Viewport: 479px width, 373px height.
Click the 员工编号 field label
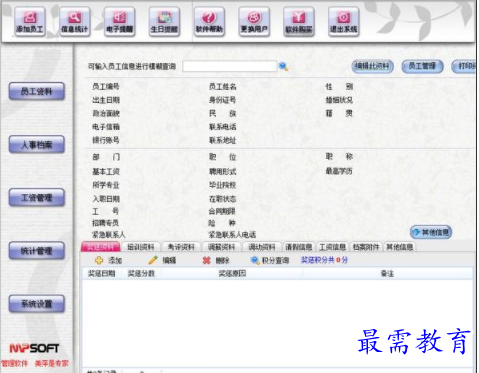point(106,87)
